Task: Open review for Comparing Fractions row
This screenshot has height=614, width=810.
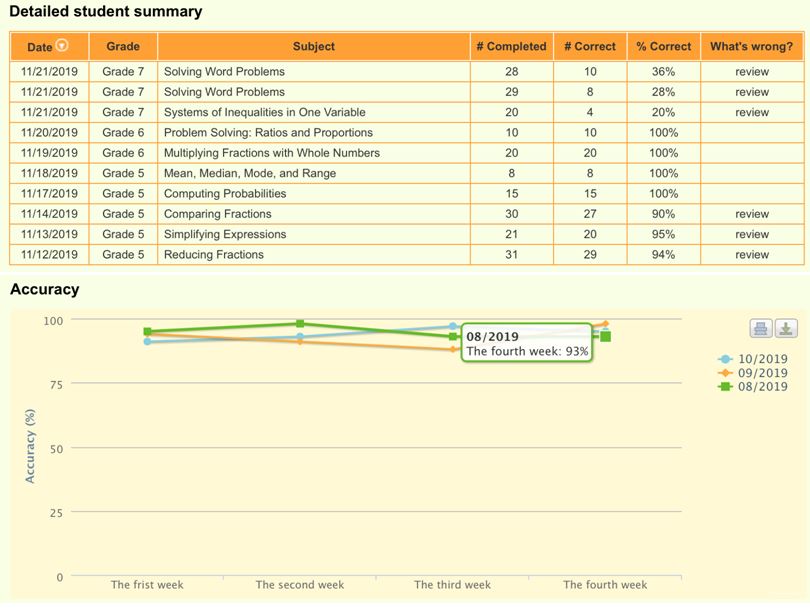Action: pyautogui.click(x=752, y=214)
